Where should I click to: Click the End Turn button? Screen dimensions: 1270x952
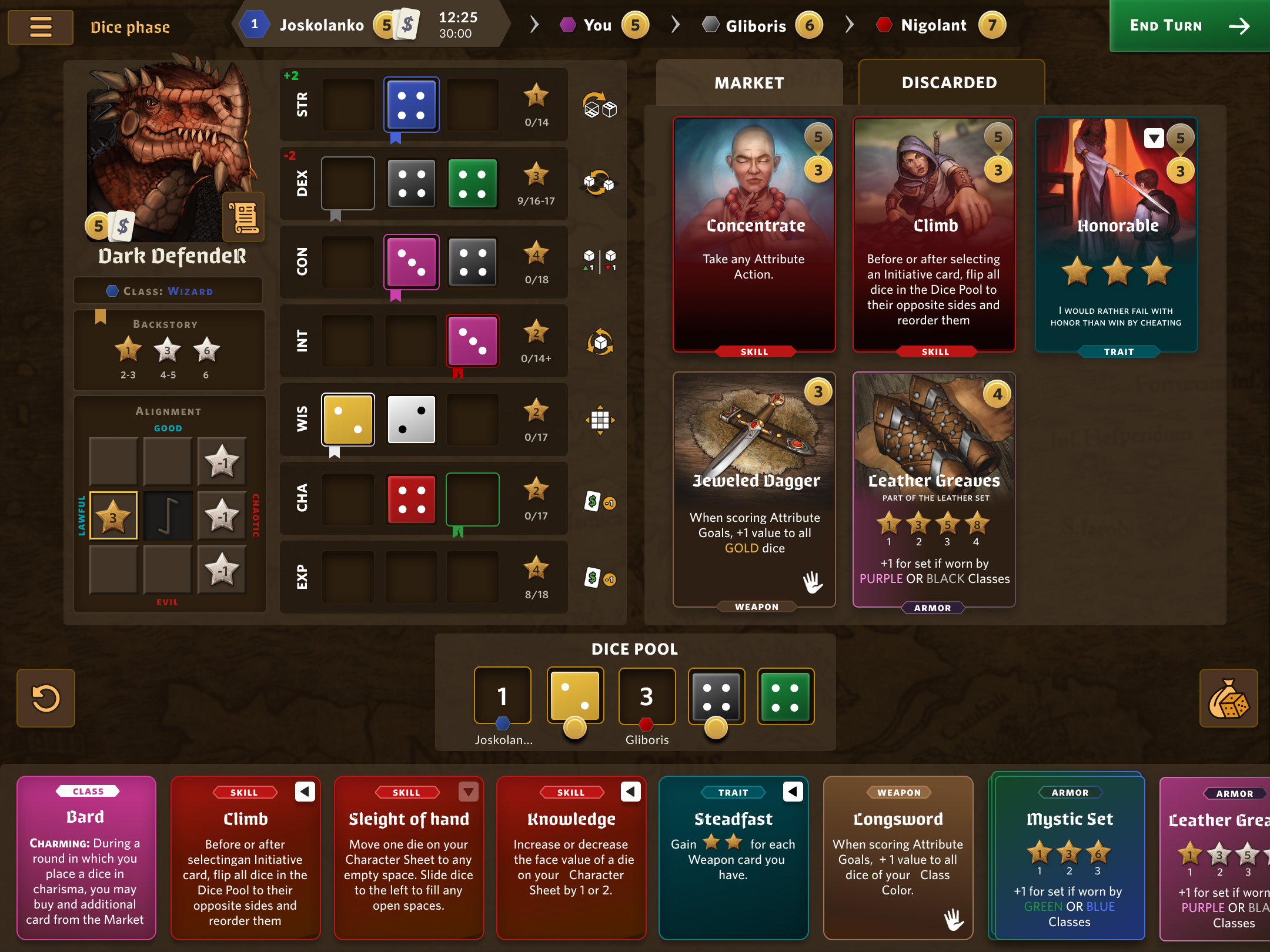(1189, 26)
